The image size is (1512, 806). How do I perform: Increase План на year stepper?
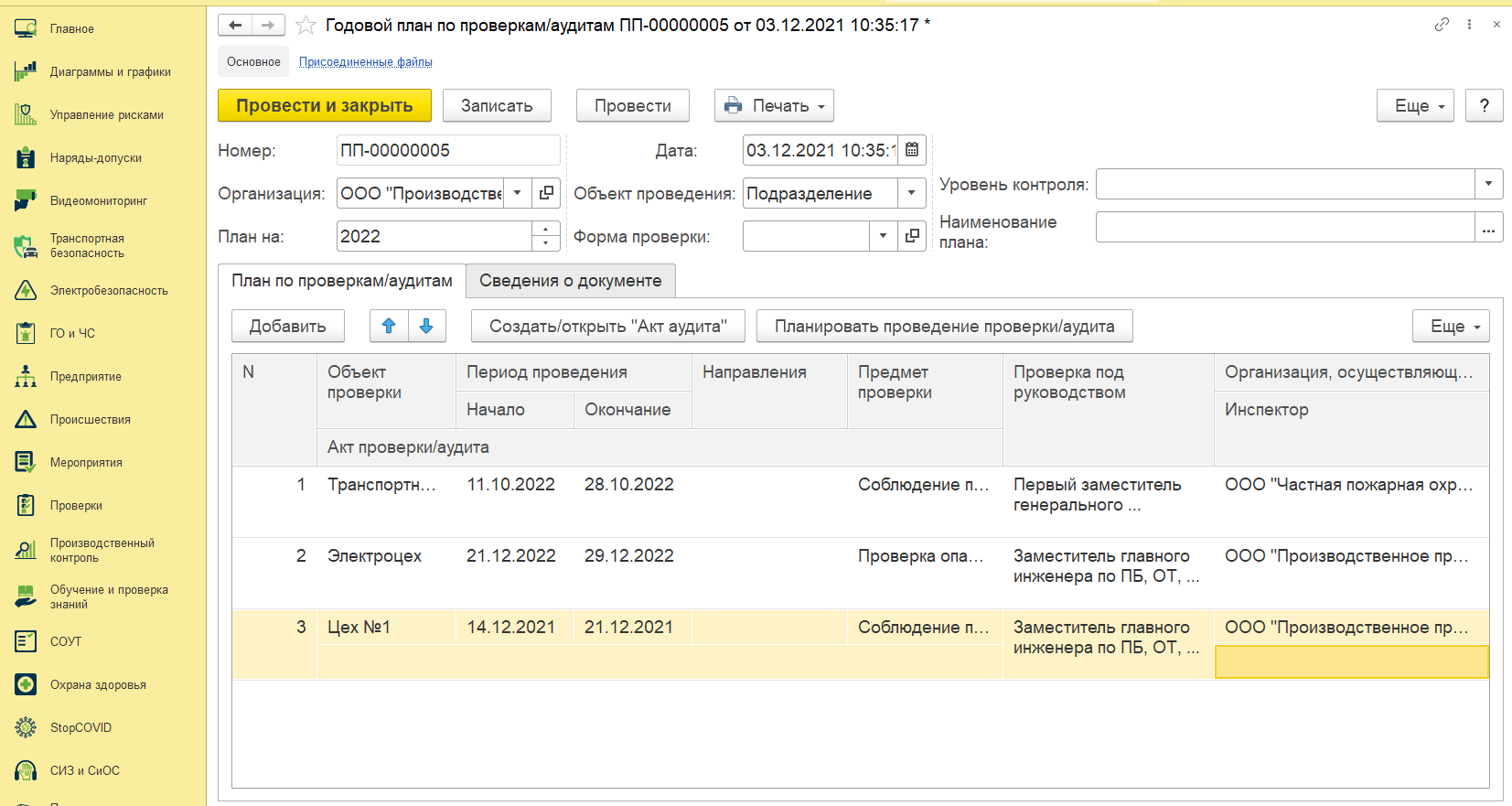click(x=545, y=229)
